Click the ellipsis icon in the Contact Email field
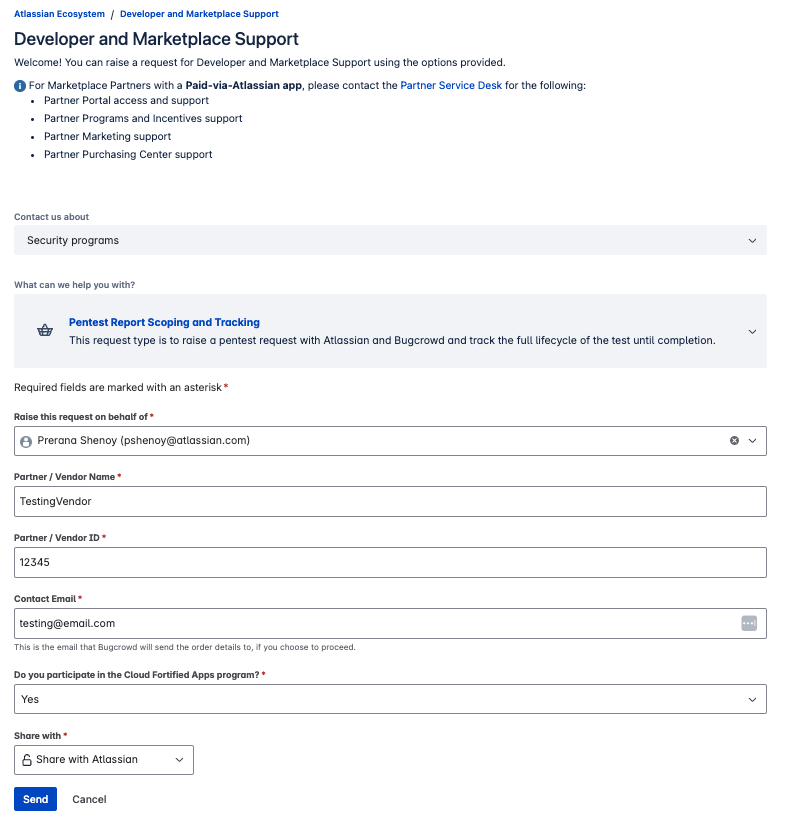Screen dimensions: 798x827 (748, 622)
